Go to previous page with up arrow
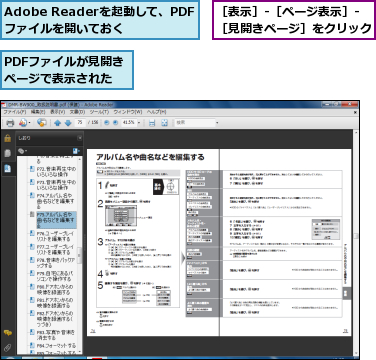This screenshot has width=376, height=360. point(57,123)
